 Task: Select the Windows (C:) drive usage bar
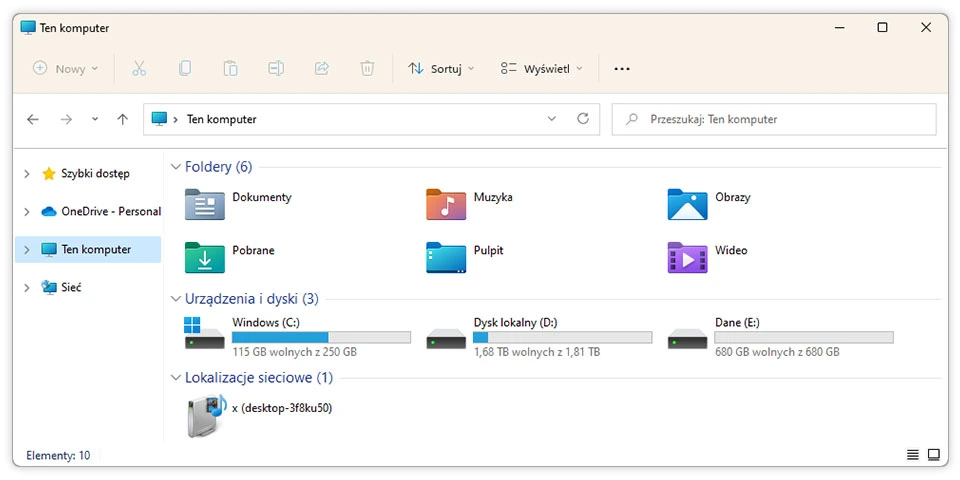pos(321,338)
